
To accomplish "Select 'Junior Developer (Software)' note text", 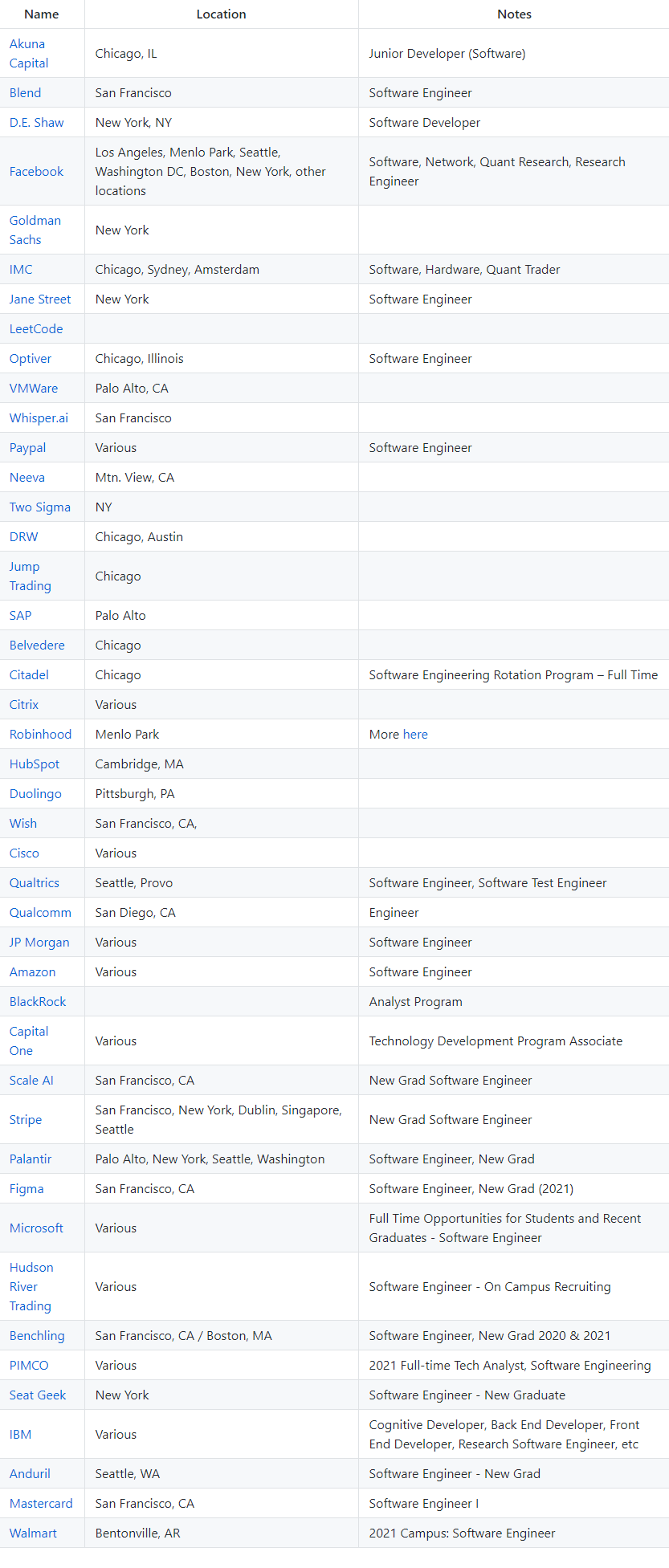I will point(447,54).
